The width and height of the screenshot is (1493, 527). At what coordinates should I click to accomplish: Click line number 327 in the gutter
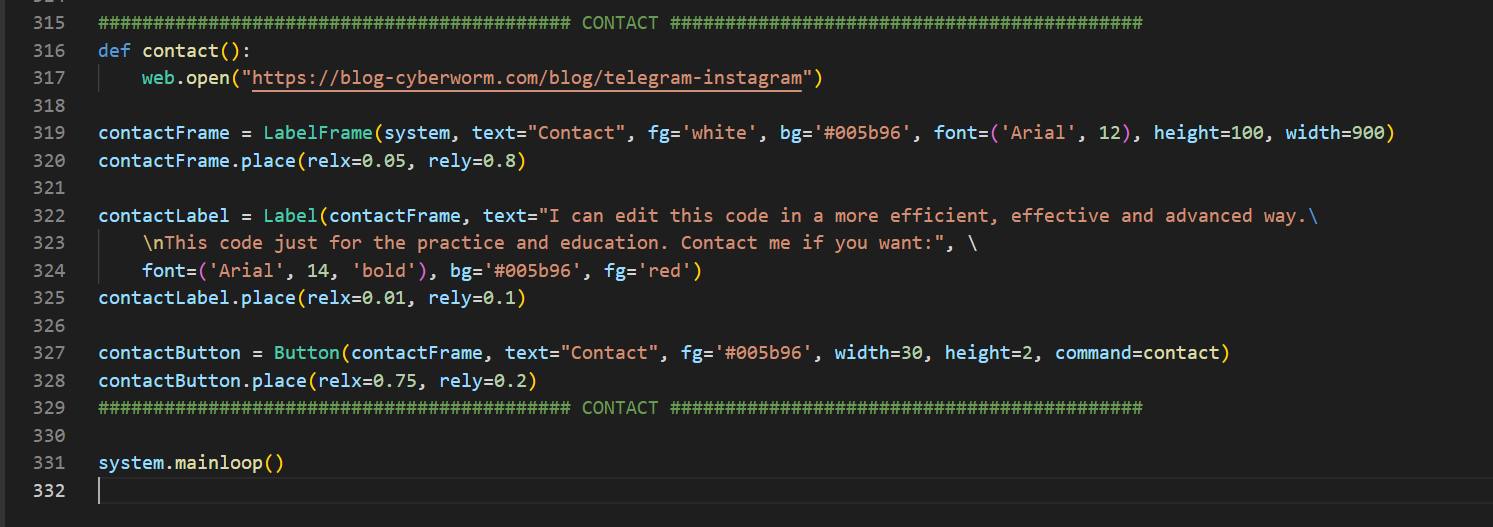click(x=48, y=353)
